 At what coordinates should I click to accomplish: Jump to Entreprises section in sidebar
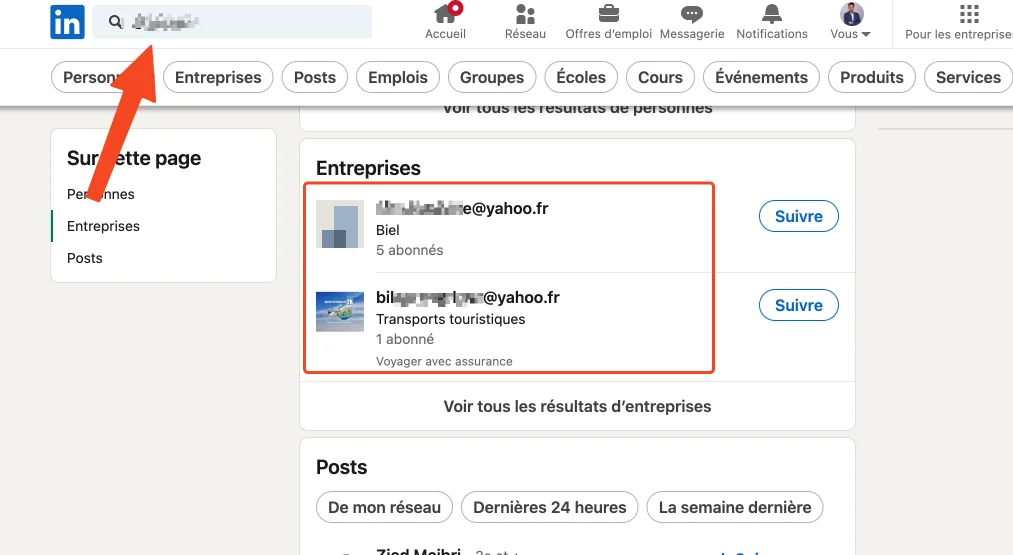103,226
